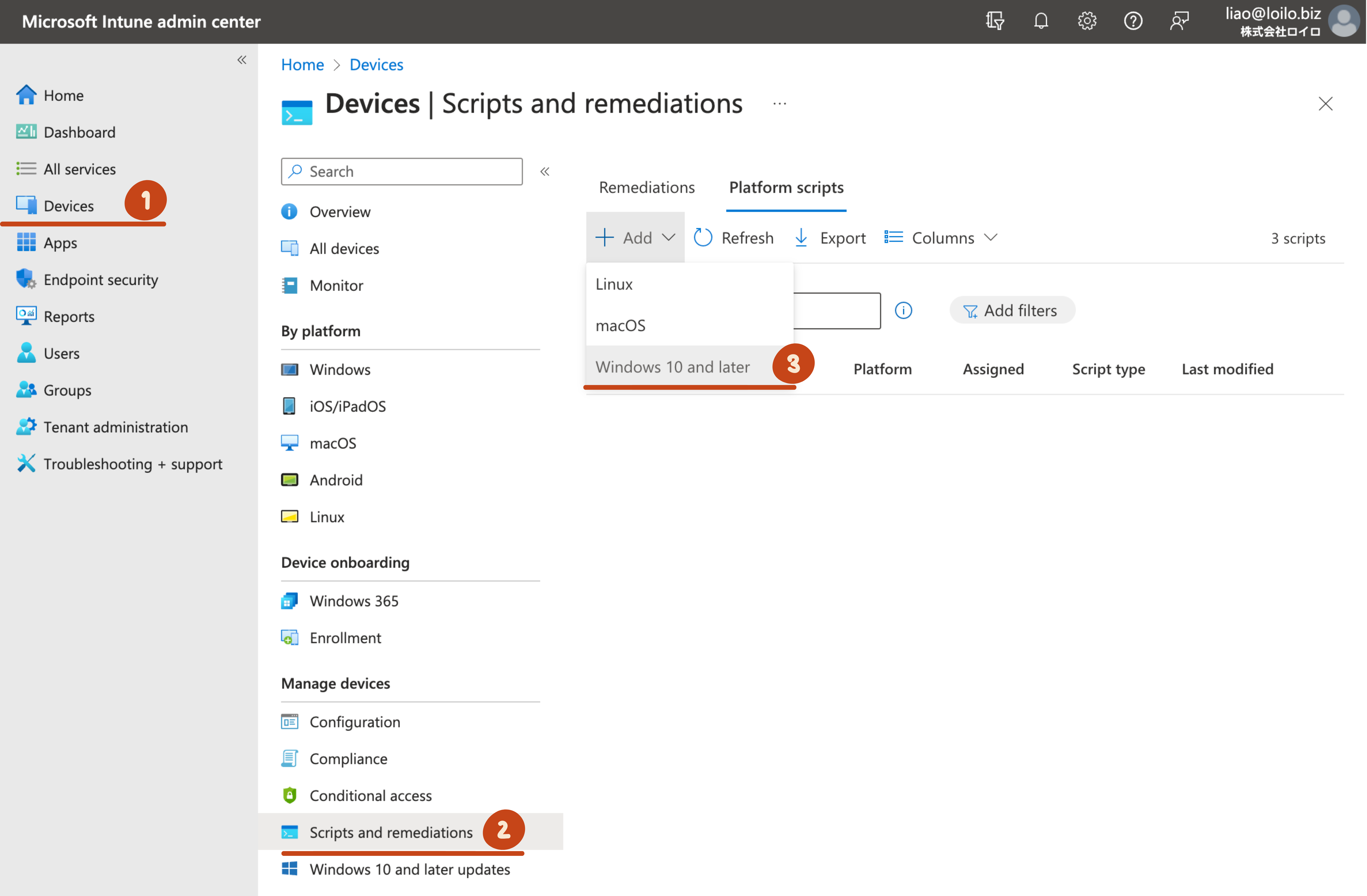Open Endpoint security in left navigation
Image resolution: width=1367 pixels, height=896 pixels.
point(101,280)
